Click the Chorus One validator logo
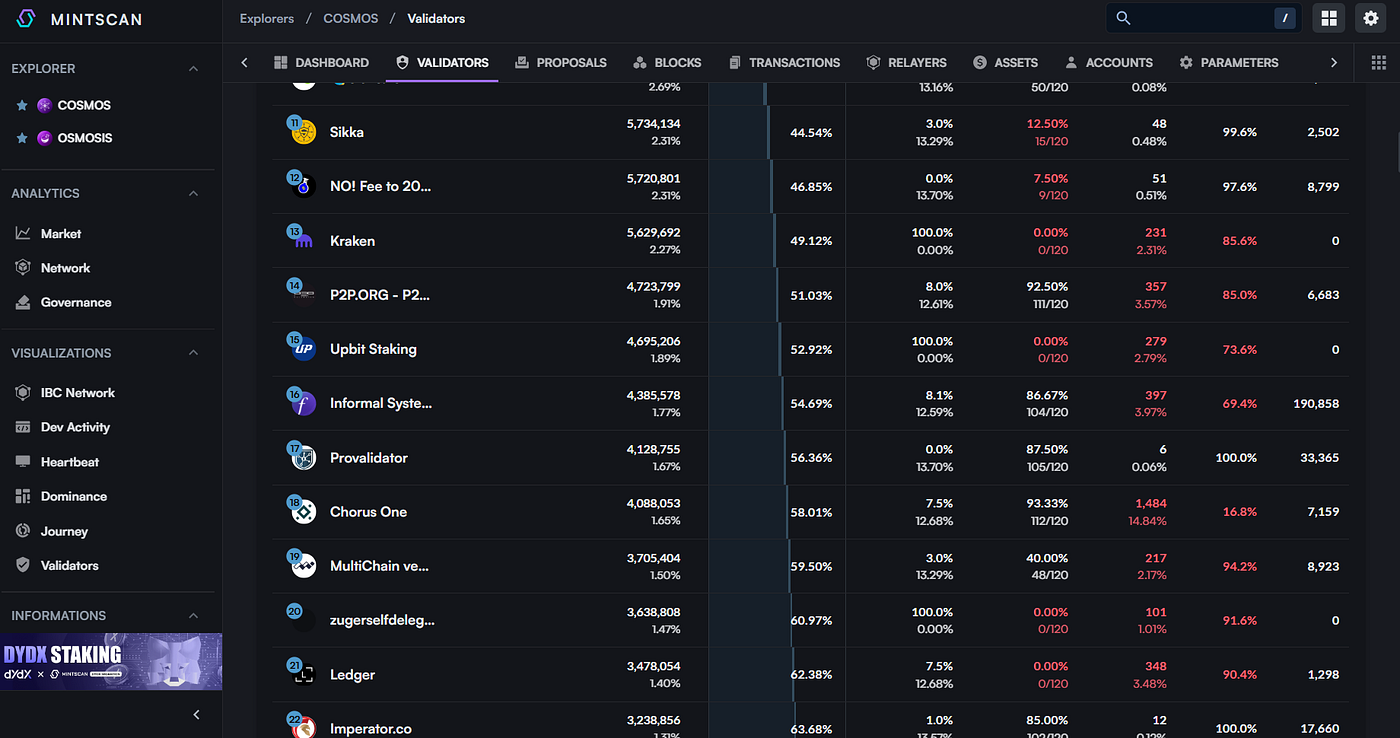The image size is (1400, 738). pos(303,511)
